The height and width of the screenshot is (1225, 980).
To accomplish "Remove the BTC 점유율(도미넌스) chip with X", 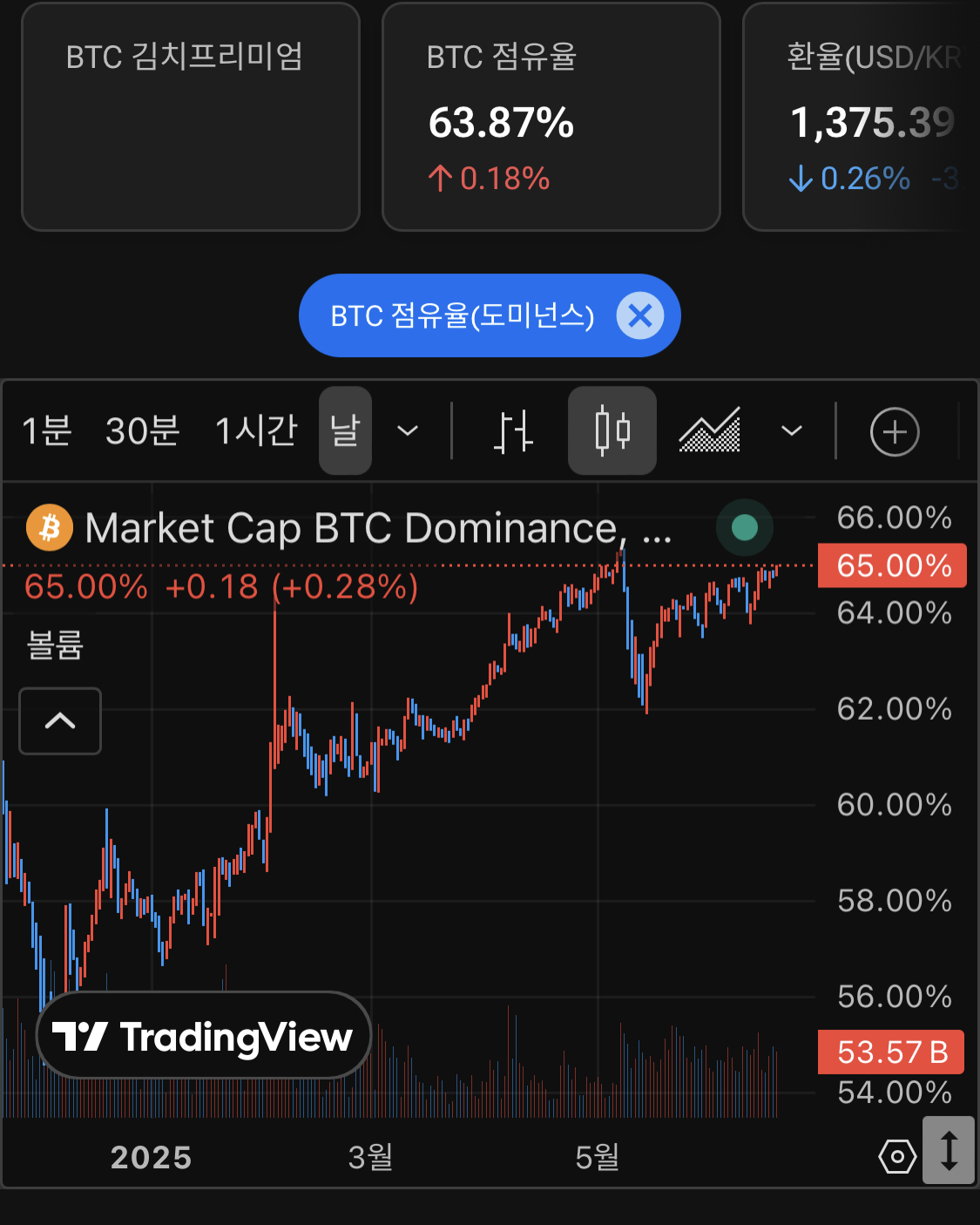I will 640,315.
